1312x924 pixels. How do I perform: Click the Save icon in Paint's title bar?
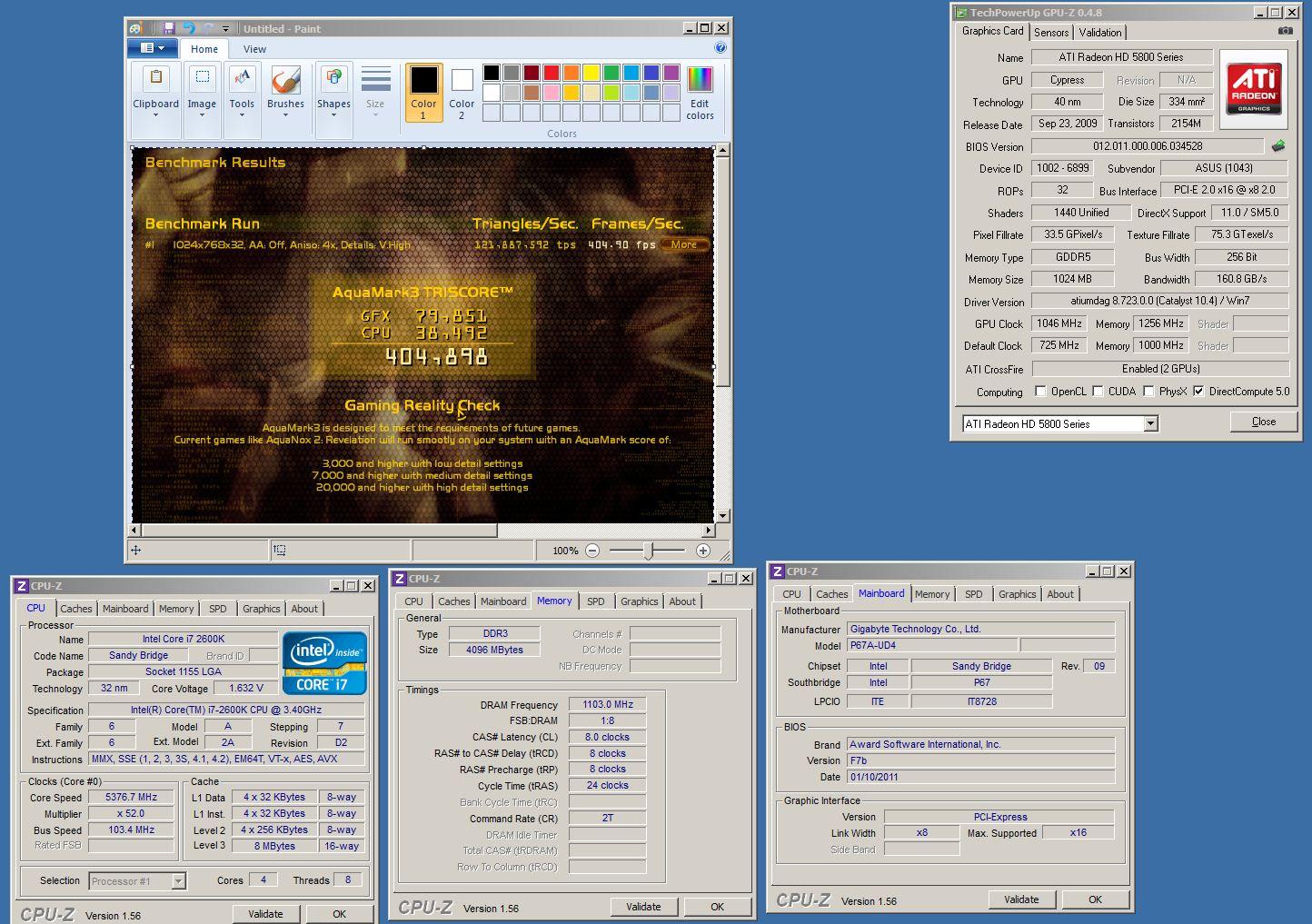click(170, 28)
